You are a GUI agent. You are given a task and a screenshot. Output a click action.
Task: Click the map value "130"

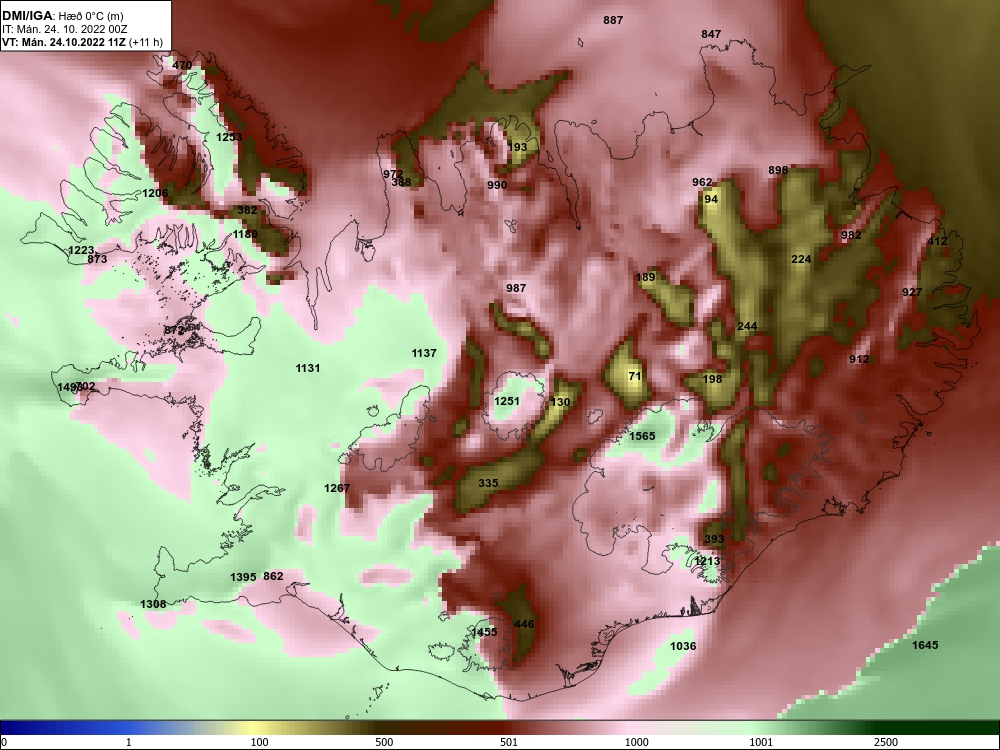(x=560, y=402)
